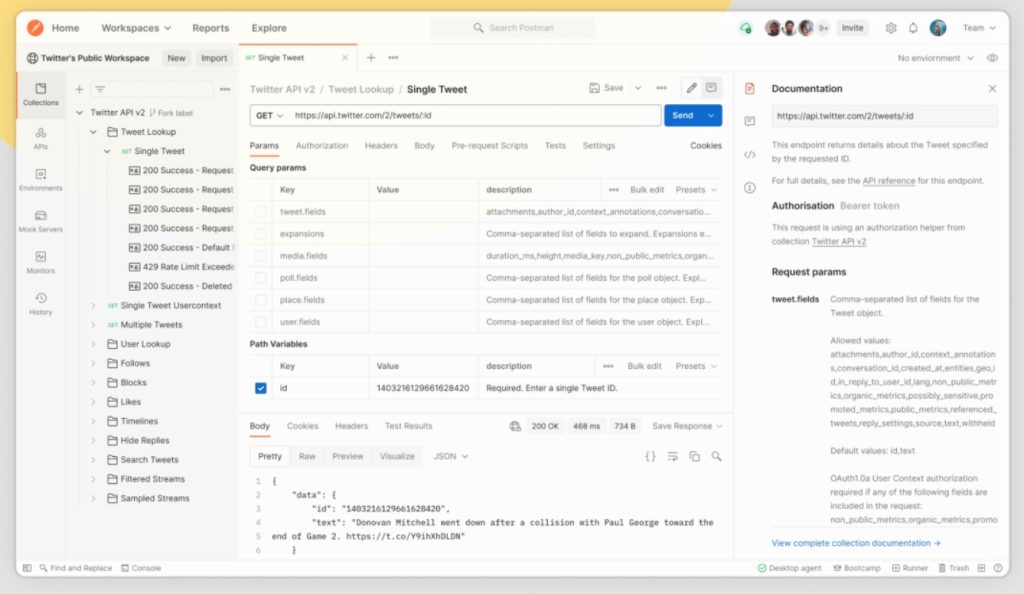Collapse the Tweet Lookup folder

pyautogui.click(x=93, y=132)
